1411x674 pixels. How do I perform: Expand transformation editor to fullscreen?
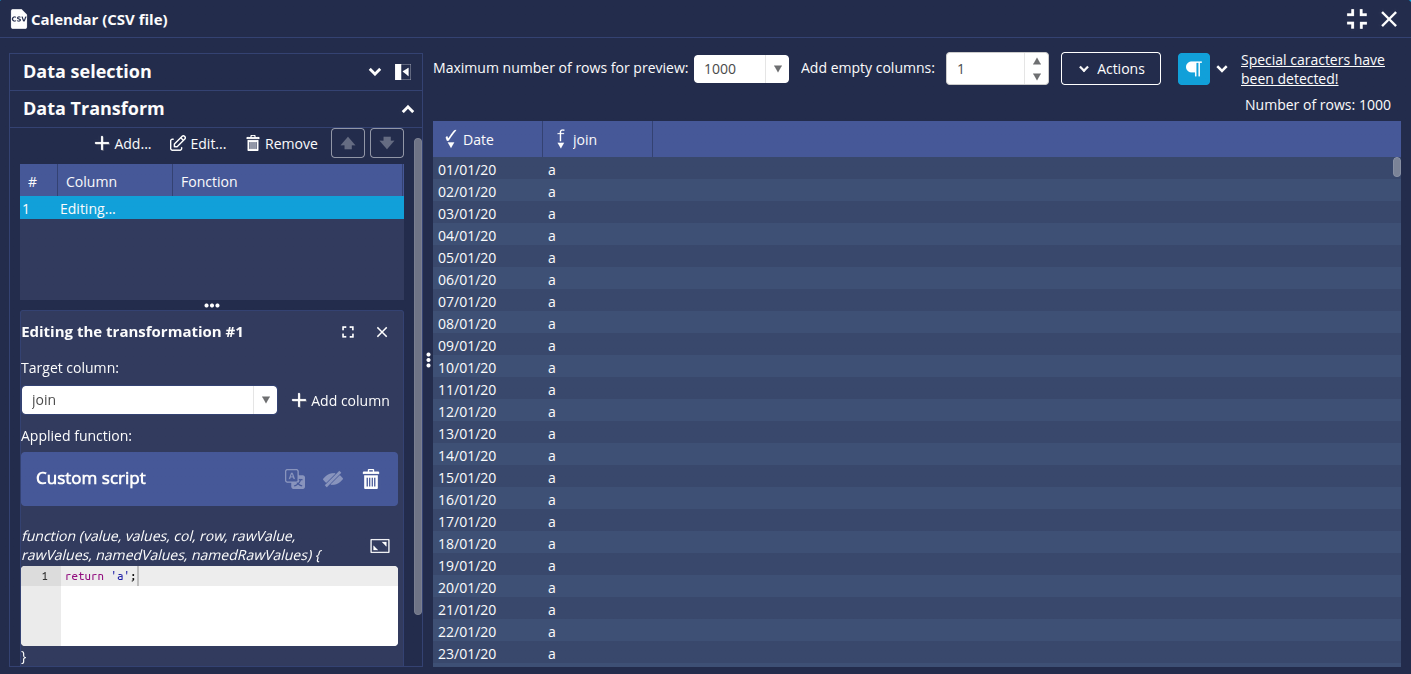[x=348, y=332]
